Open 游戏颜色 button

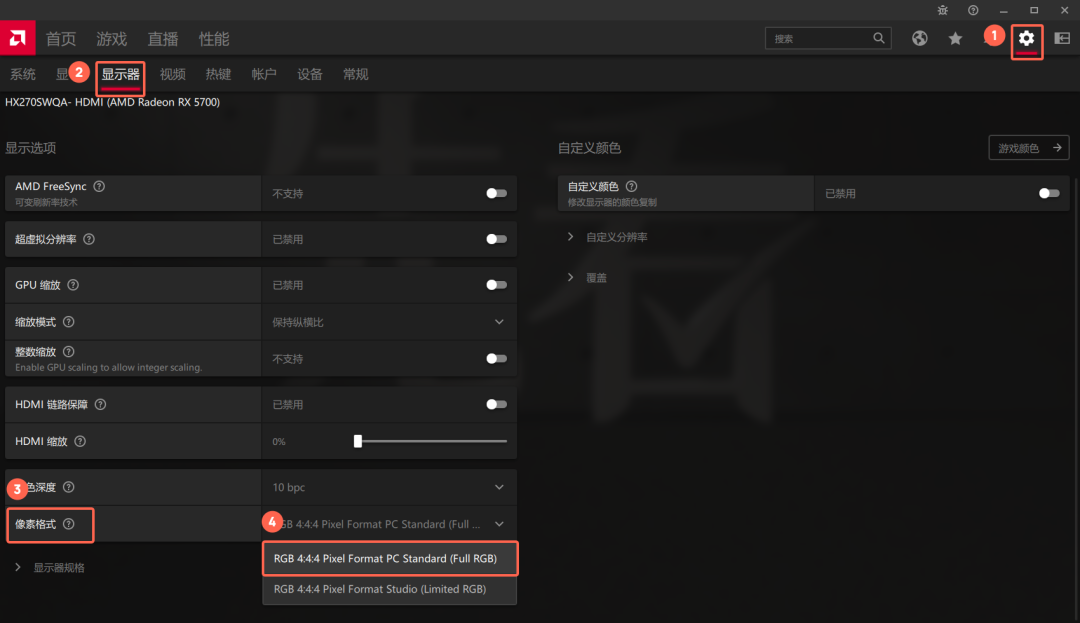click(x=1029, y=148)
